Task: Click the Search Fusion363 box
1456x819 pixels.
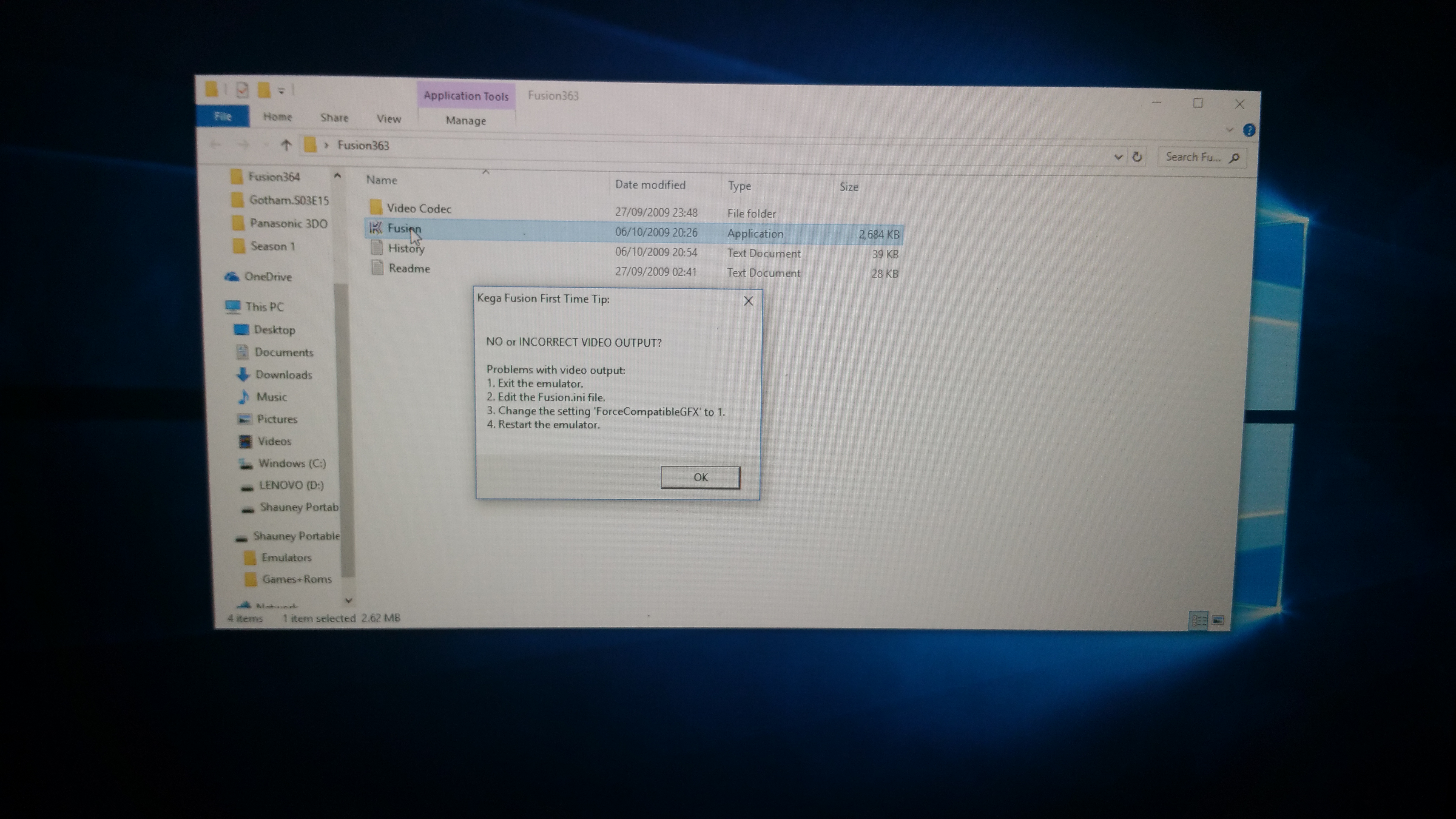Action: tap(1202, 157)
